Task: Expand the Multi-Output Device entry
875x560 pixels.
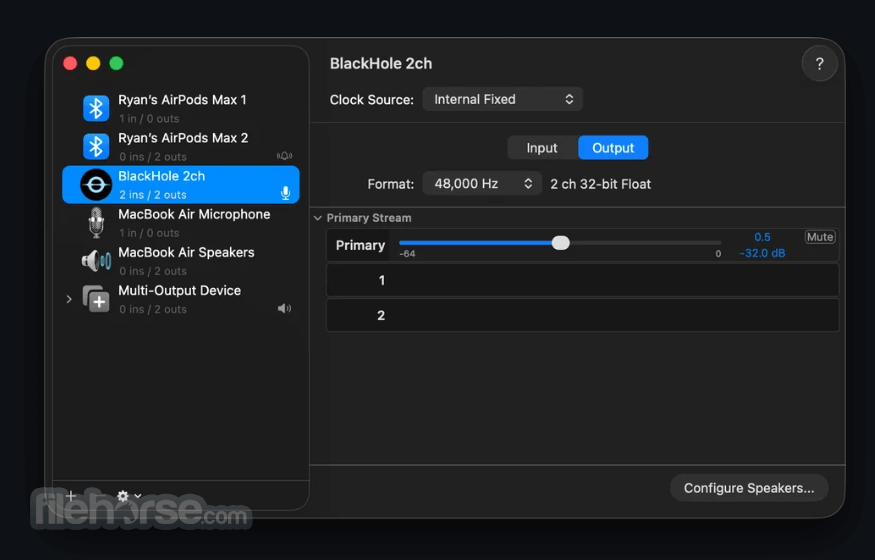Action: (x=69, y=300)
